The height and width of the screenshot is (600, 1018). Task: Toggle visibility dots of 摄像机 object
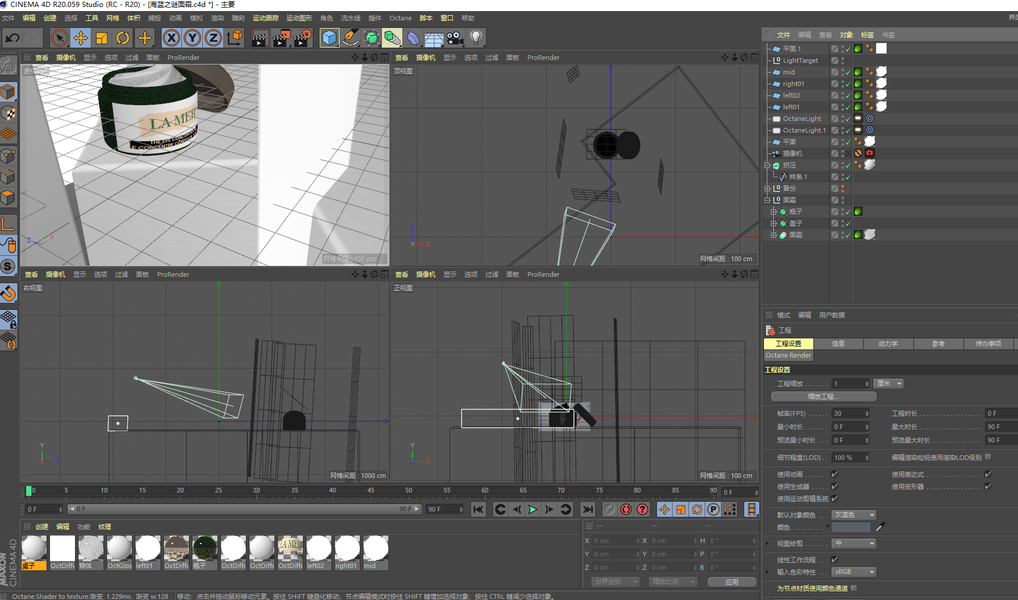(843, 154)
